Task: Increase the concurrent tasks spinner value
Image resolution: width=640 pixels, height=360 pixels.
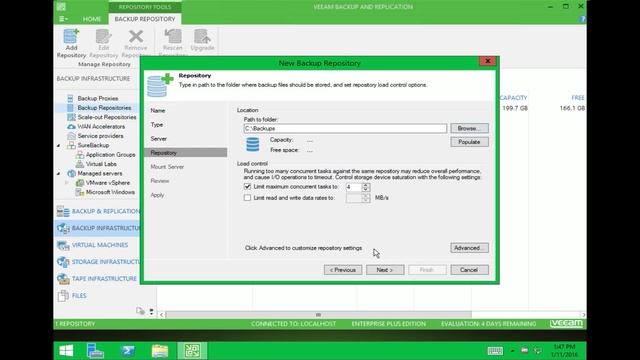Action: [x=366, y=185]
